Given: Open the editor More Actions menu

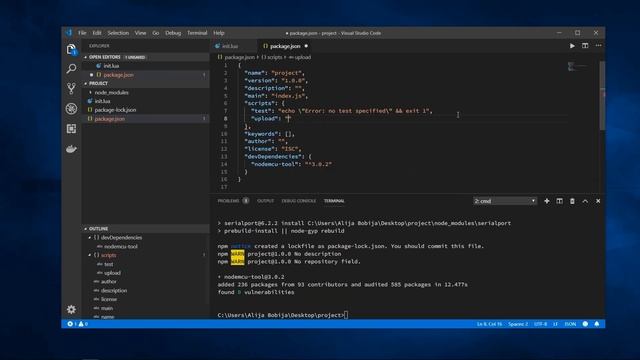Looking at the screenshot, I should point(598,46).
